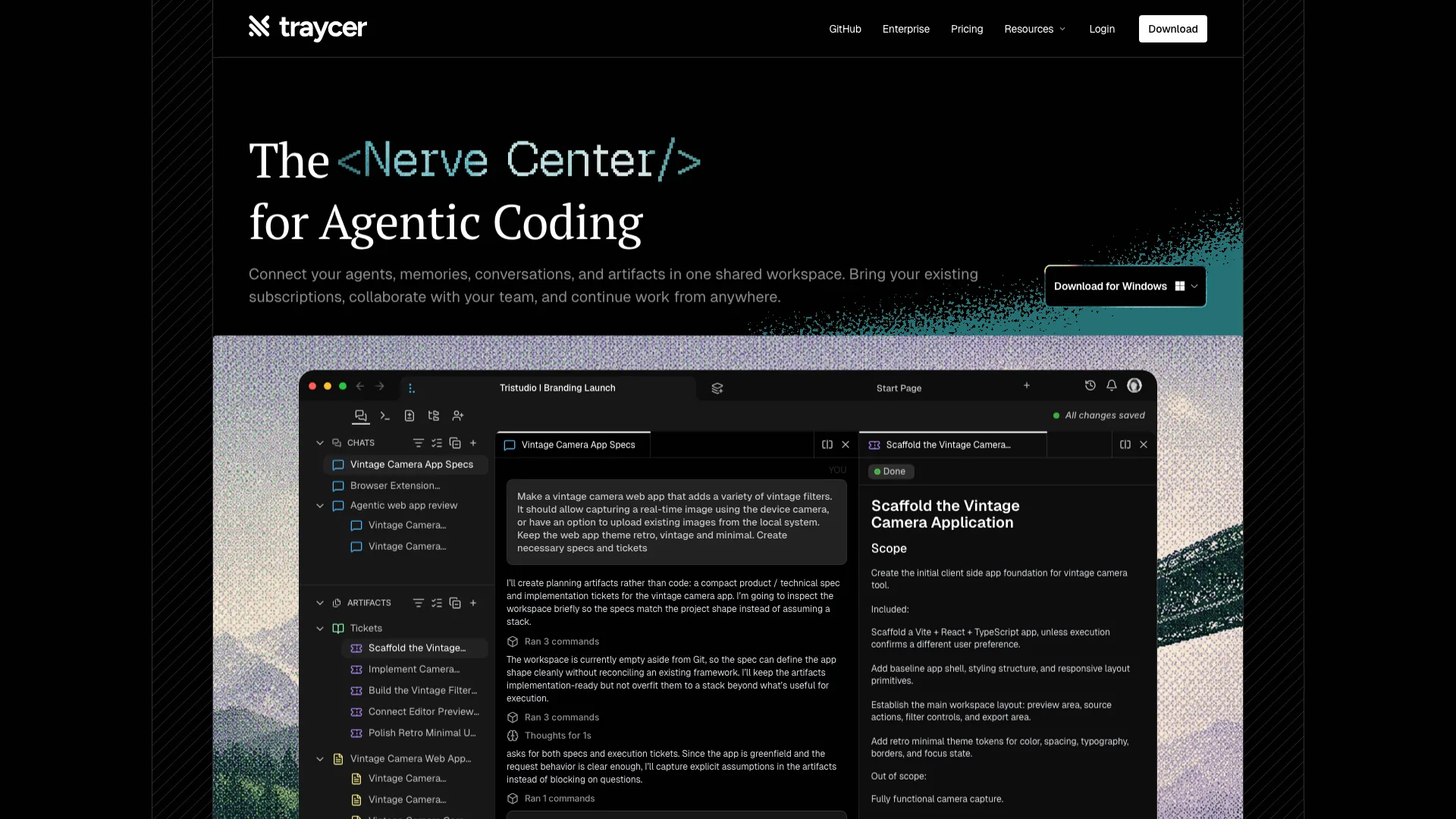
Task: Filter the CHATS list
Action: point(419,443)
